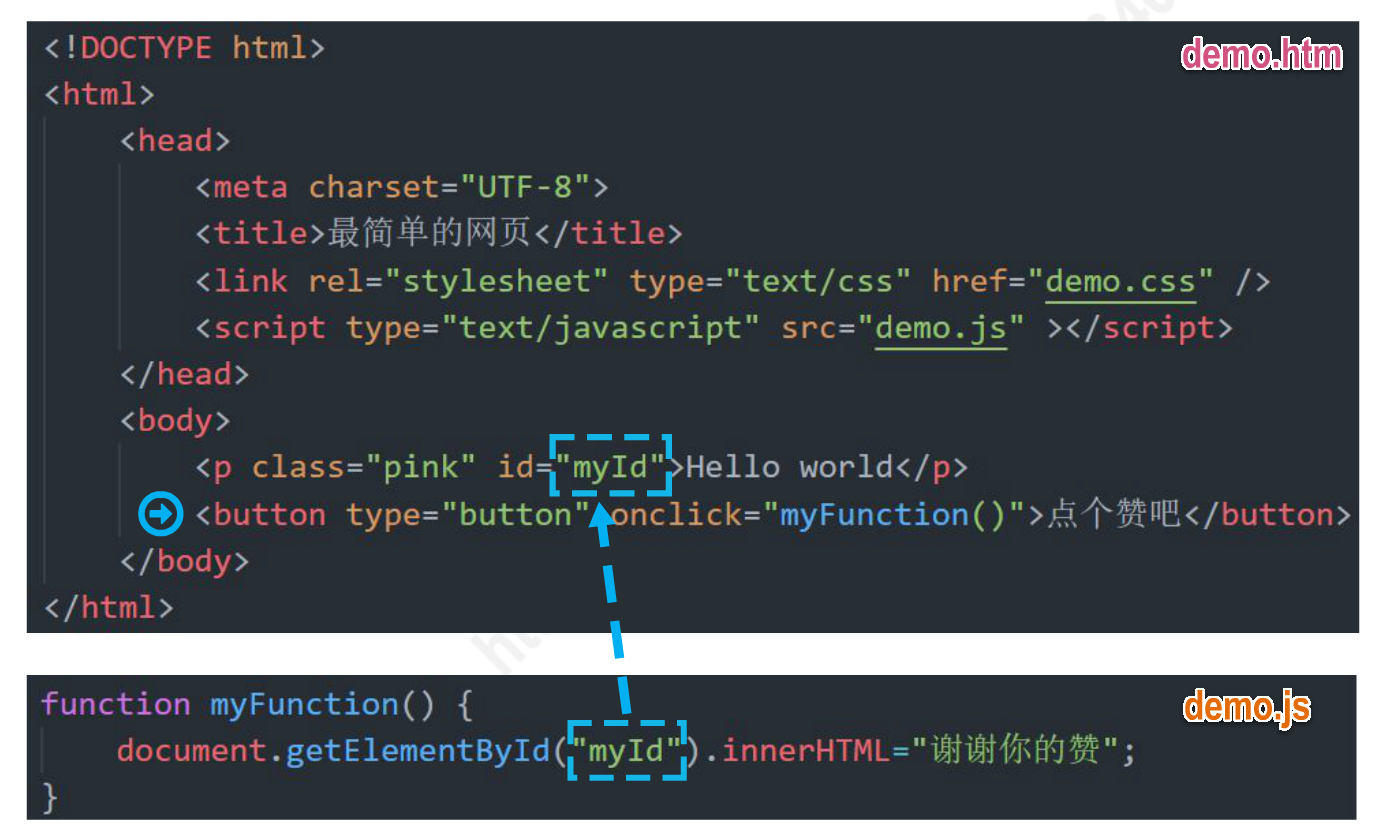
Task: Click the closing </p> tag
Action: [x=931, y=467]
